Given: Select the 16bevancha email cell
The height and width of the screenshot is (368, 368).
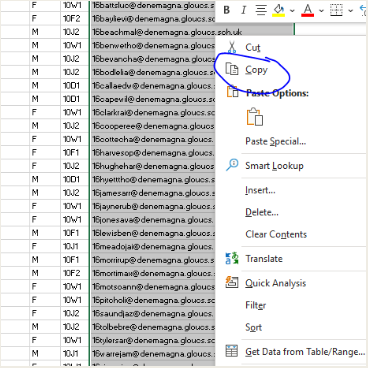Looking at the screenshot, I should tap(153, 59).
